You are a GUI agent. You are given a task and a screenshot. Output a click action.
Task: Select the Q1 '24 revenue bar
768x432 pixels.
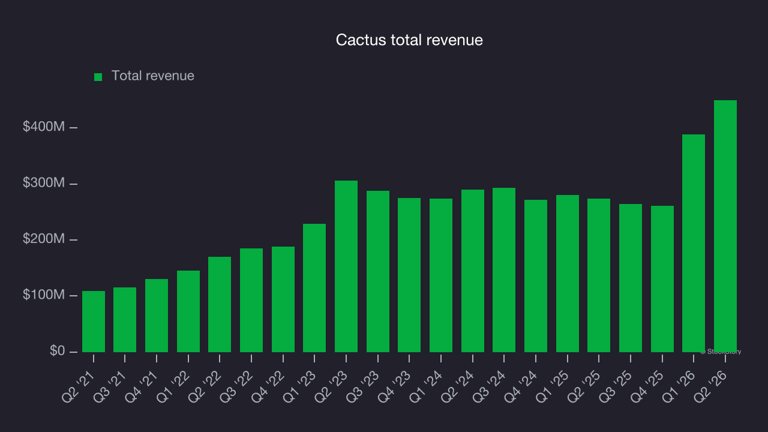(x=441, y=275)
